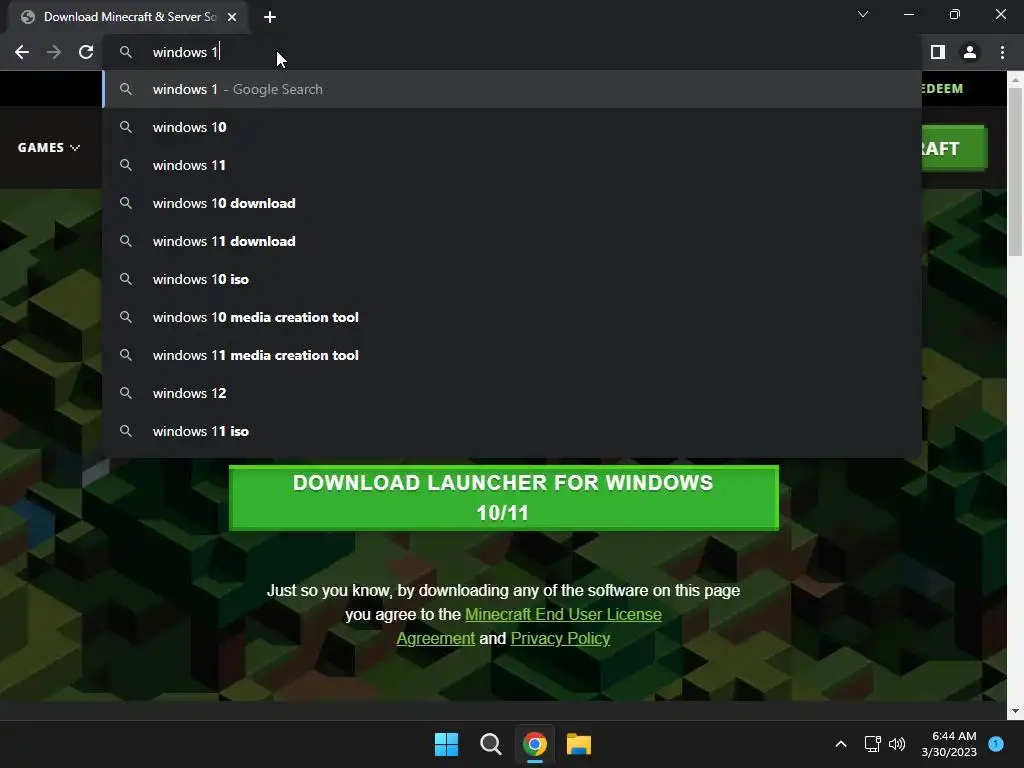This screenshot has width=1024, height=768.
Task: Choose 'windows 10 media creation tool' suggestion
Action: point(513,317)
